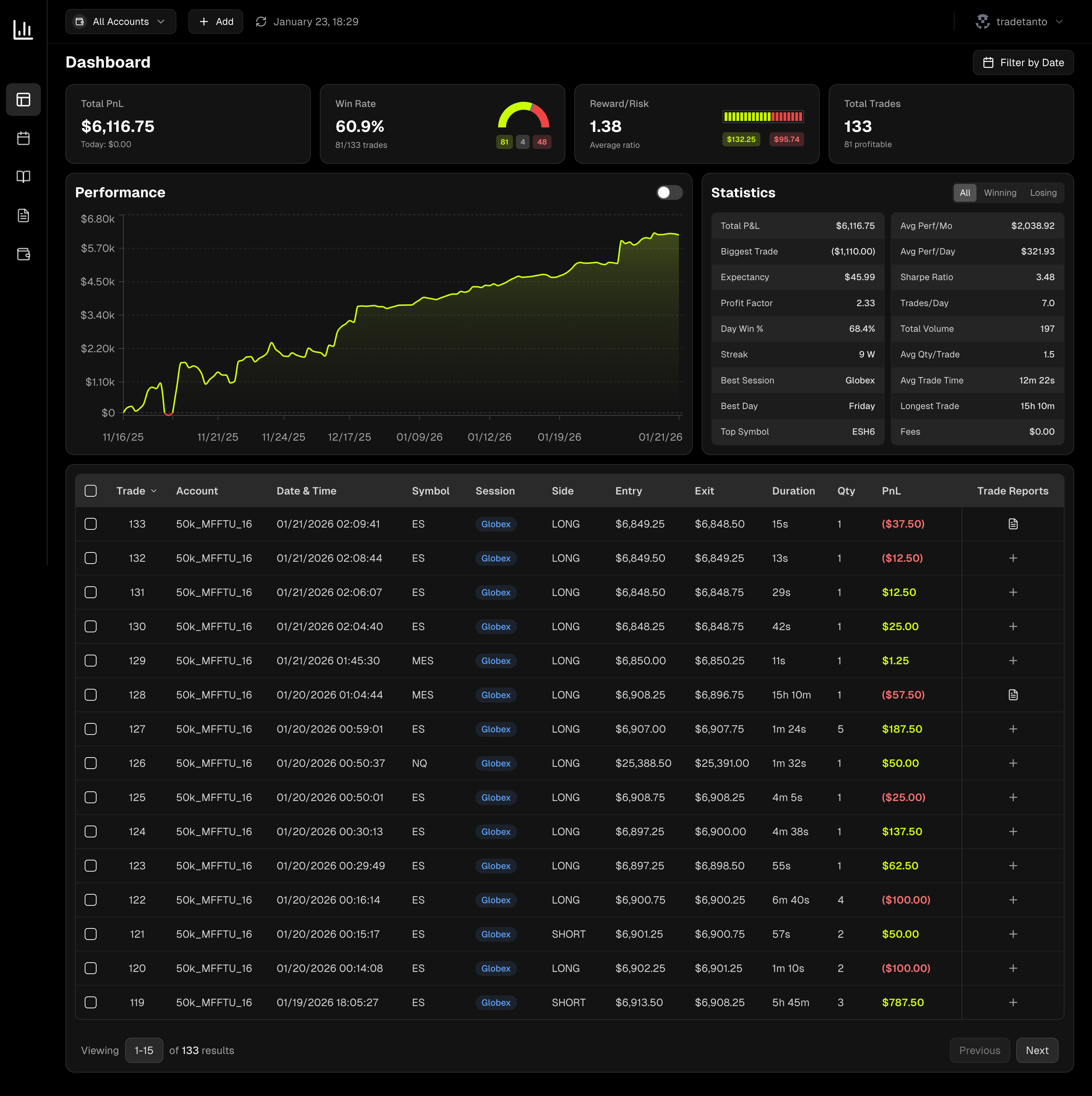Open the Journal book icon in the sidebar

point(23,176)
